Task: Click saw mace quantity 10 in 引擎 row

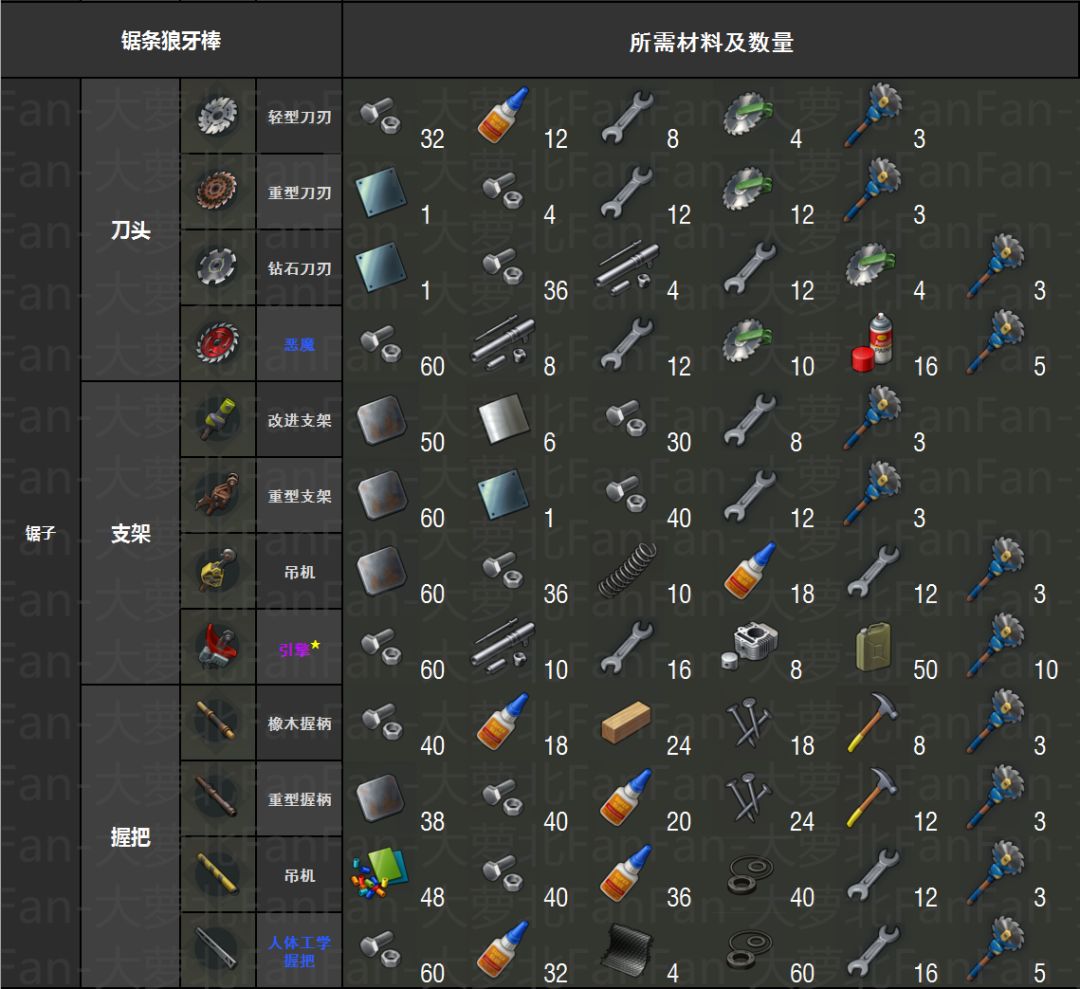Action: pos(1046,669)
